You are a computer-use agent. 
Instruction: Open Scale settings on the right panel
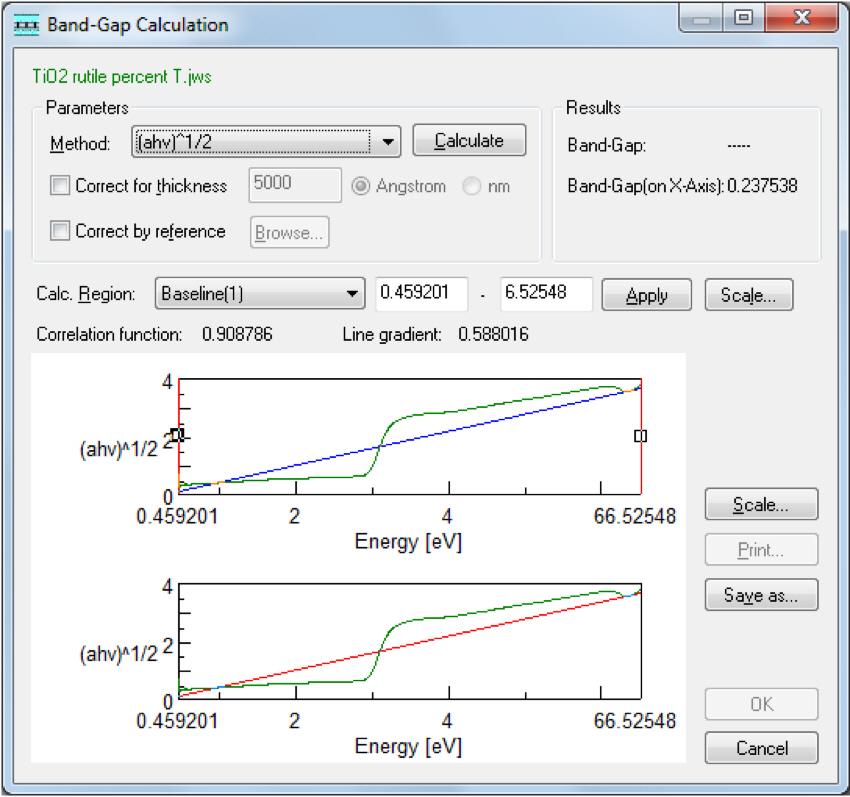[761, 504]
